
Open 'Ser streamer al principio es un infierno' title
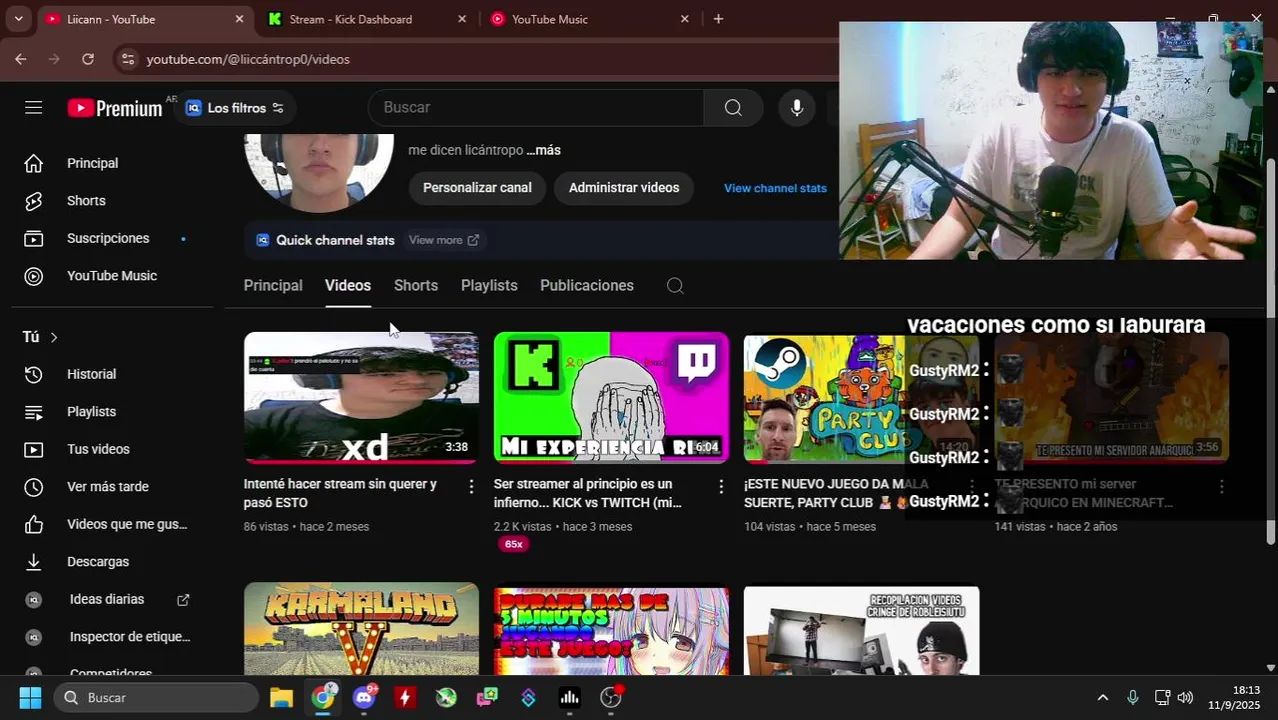pyautogui.click(x=588, y=493)
